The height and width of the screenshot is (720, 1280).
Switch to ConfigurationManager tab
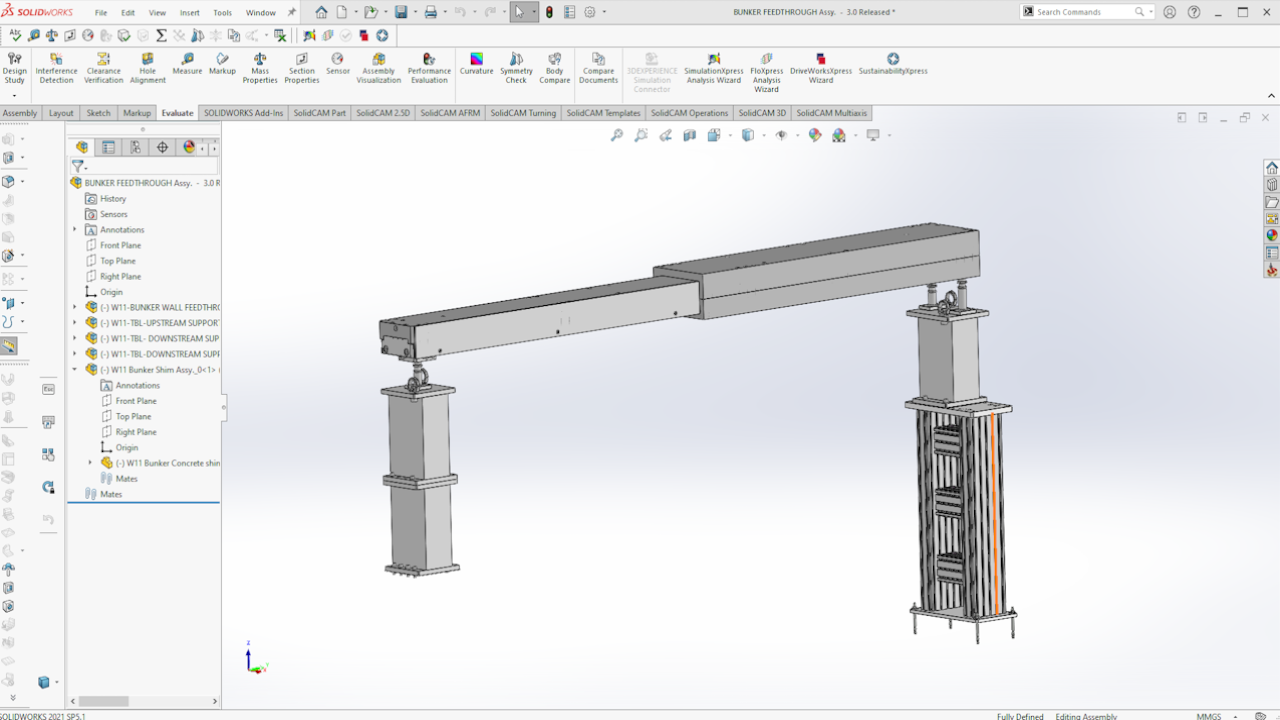click(135, 147)
